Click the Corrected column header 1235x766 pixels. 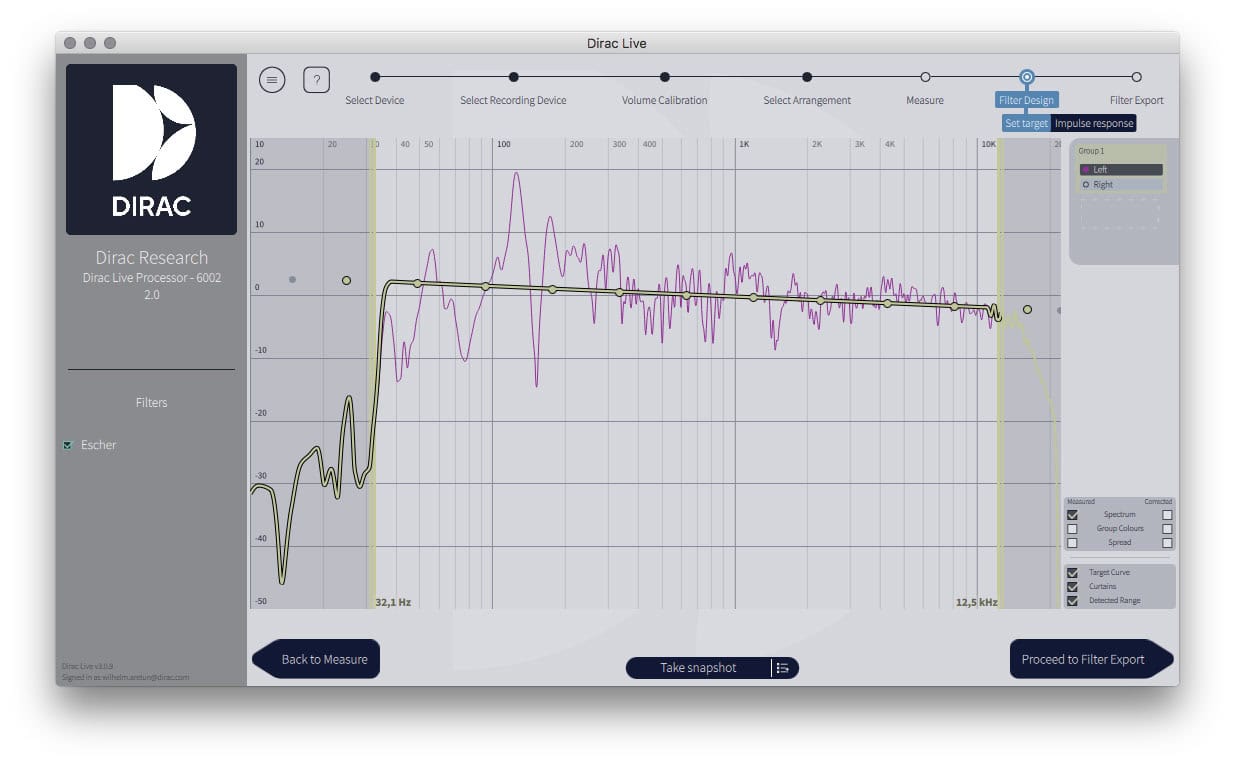tap(1158, 501)
